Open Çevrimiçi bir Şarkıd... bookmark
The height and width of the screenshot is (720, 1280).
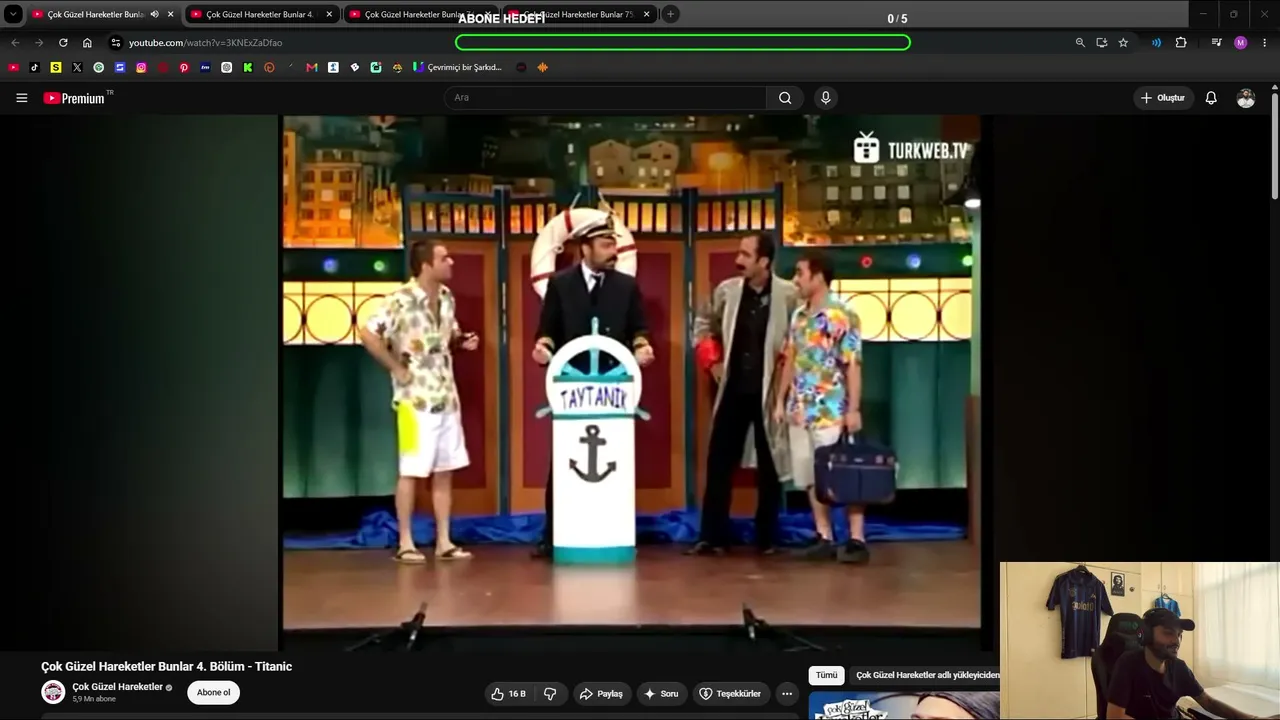458,68
